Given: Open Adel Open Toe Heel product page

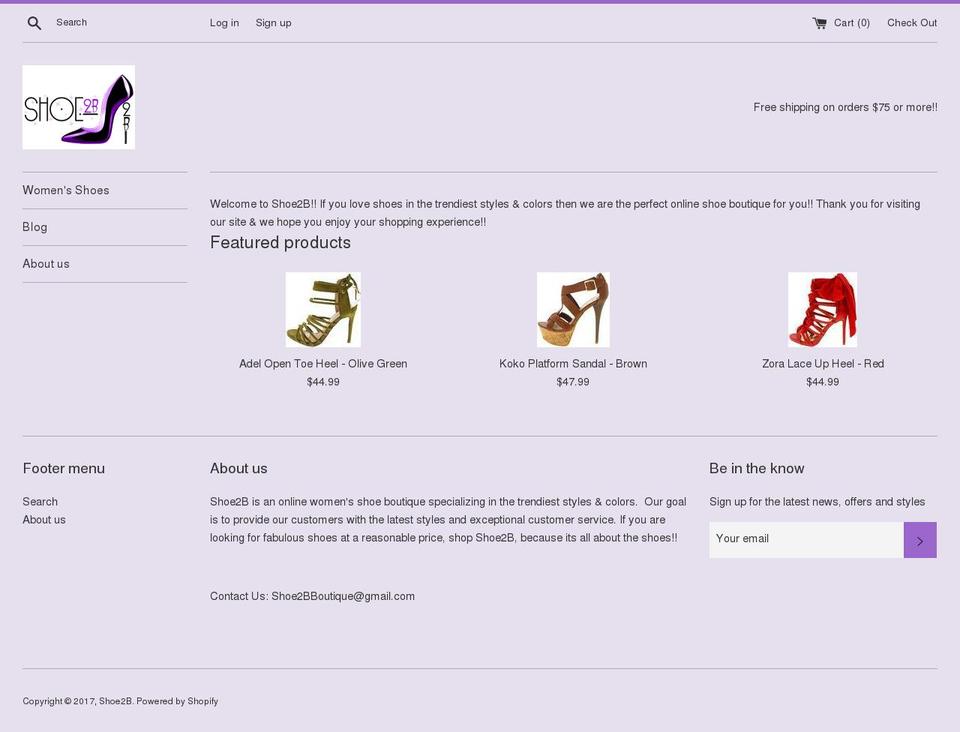Looking at the screenshot, I should pyautogui.click(x=322, y=363).
